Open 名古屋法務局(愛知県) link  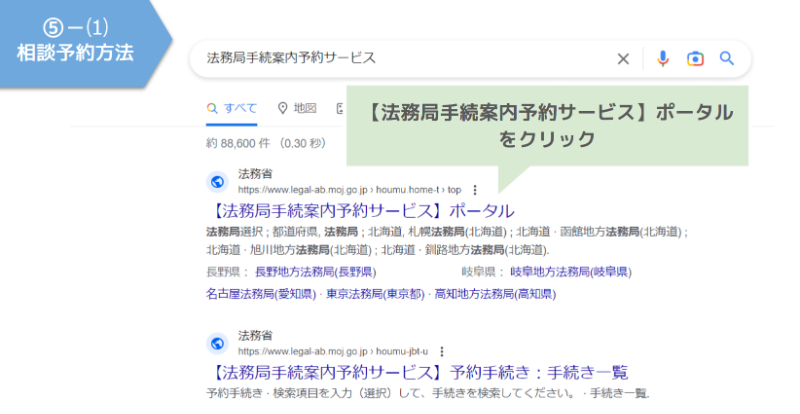261,294
